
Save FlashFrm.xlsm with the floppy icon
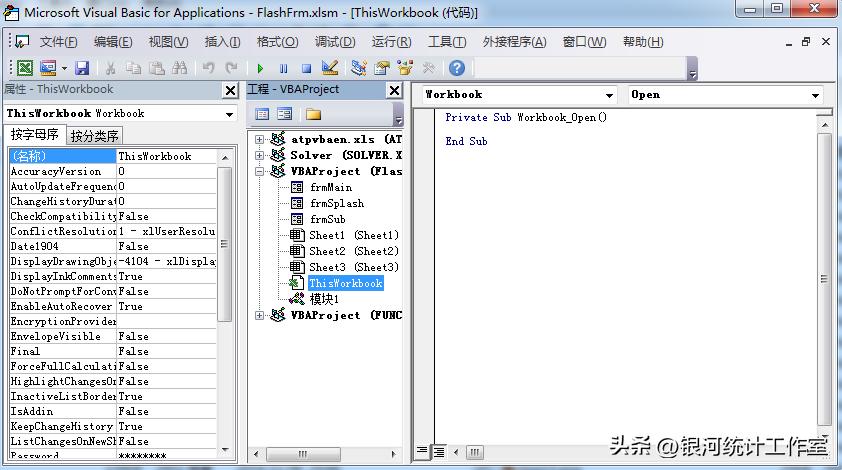[x=82, y=68]
